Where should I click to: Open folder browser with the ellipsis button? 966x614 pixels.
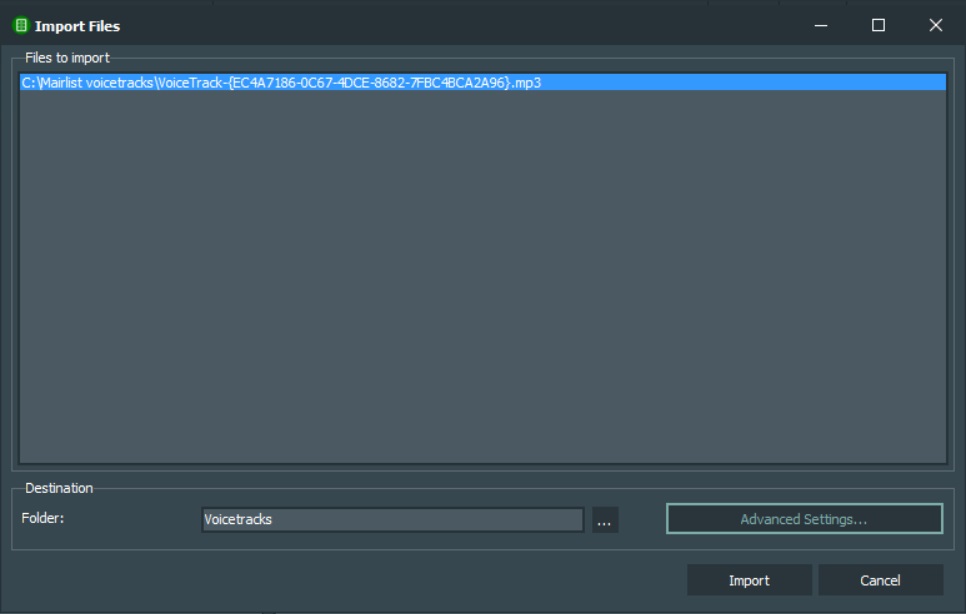pos(605,520)
